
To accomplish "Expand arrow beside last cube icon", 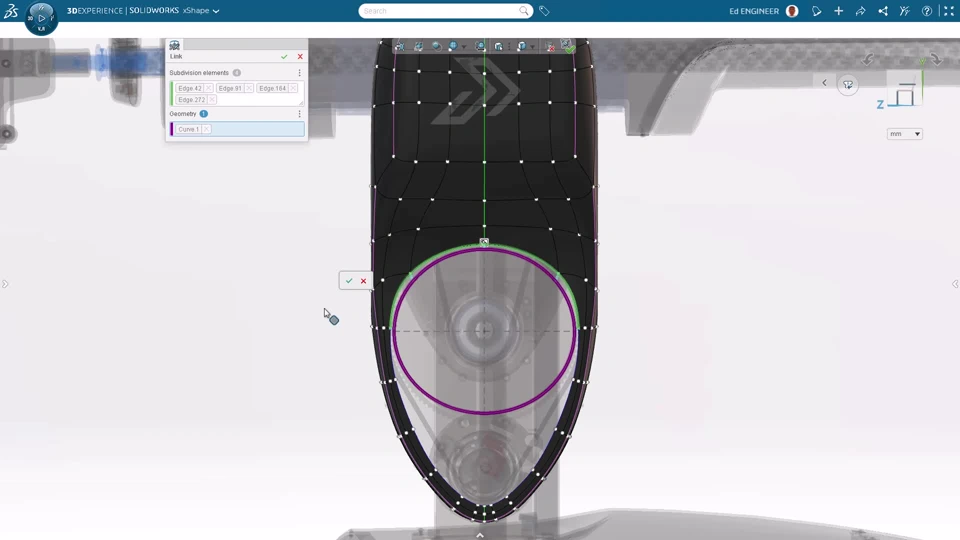I will pos(533,47).
